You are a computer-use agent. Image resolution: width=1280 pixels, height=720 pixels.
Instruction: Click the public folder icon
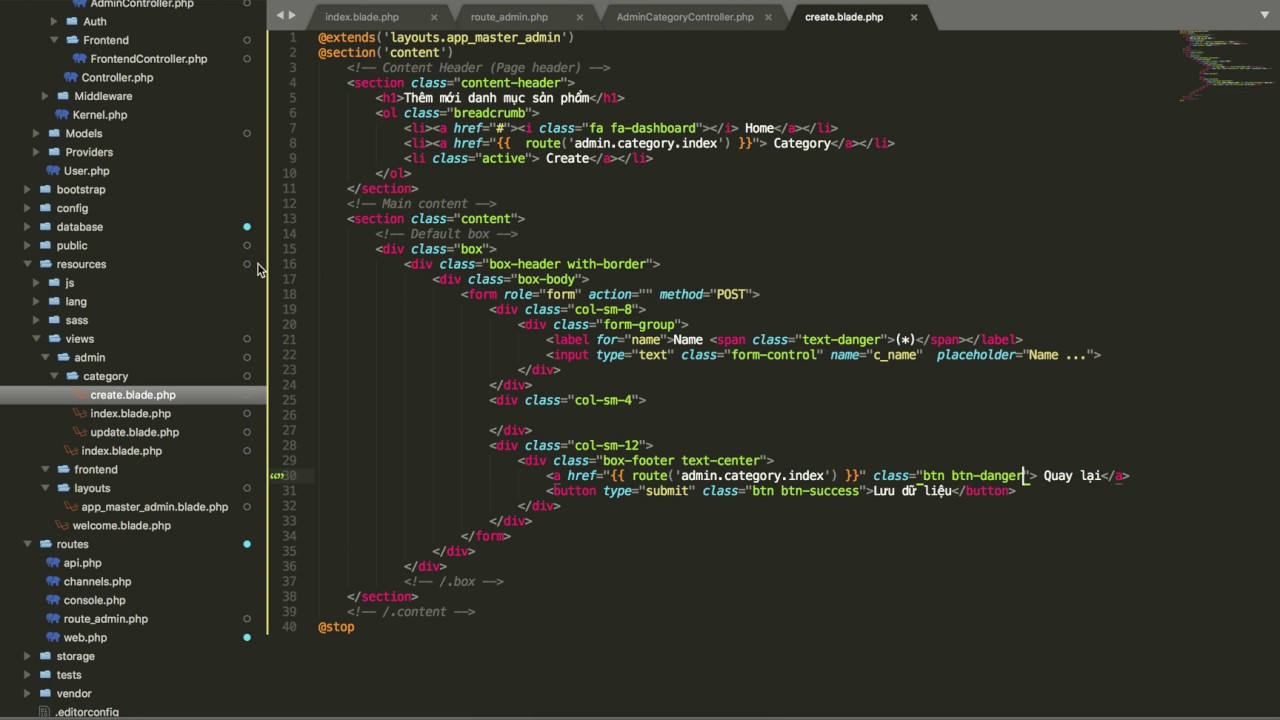(45, 245)
